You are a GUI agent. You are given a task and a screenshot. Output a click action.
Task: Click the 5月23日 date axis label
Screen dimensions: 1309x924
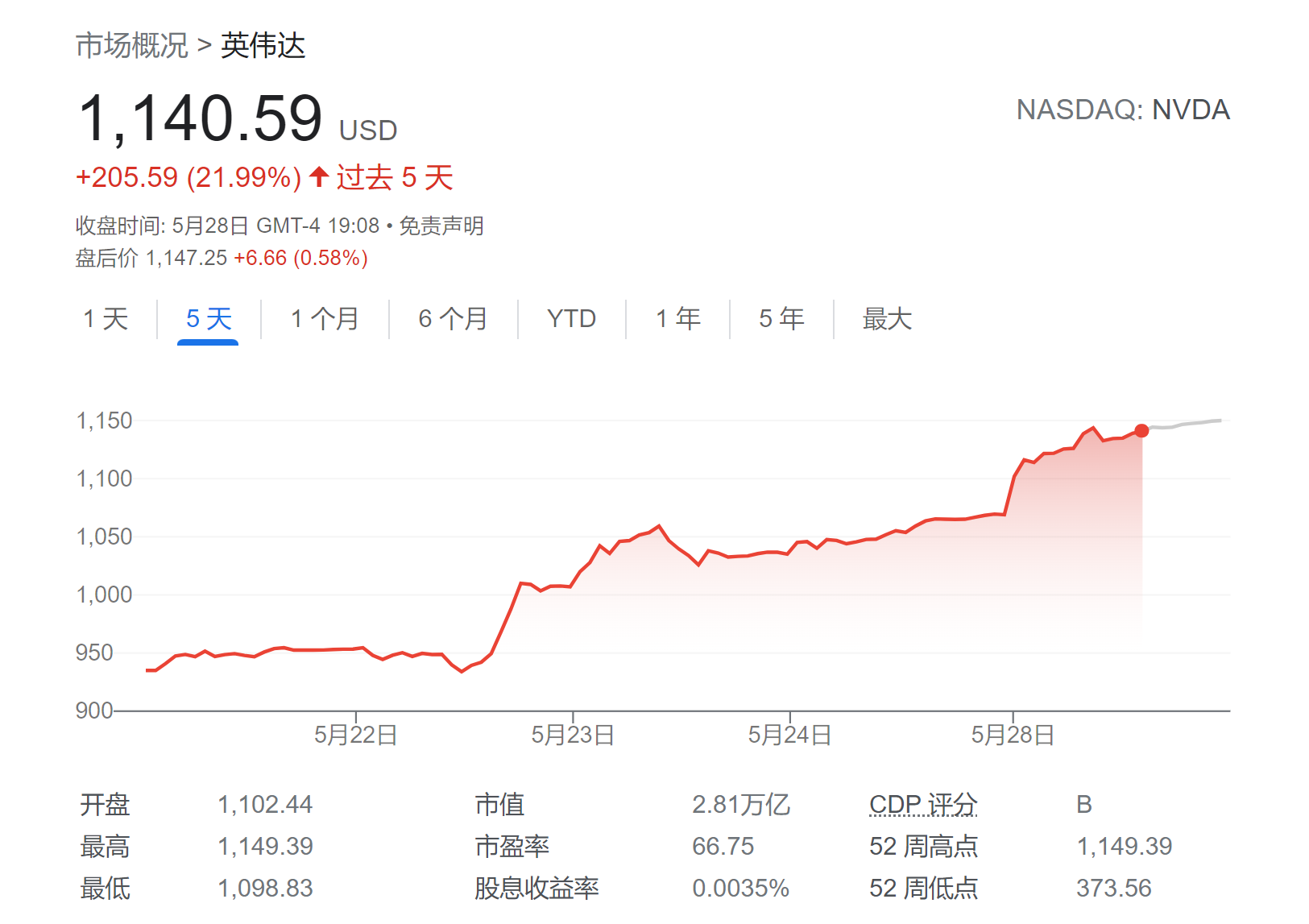tap(573, 735)
